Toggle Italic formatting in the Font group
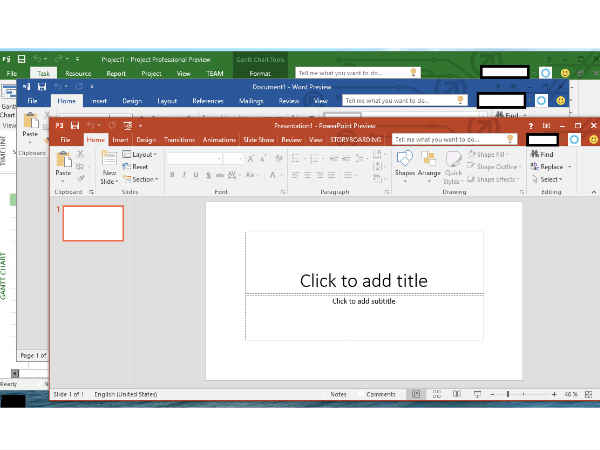 click(185, 175)
